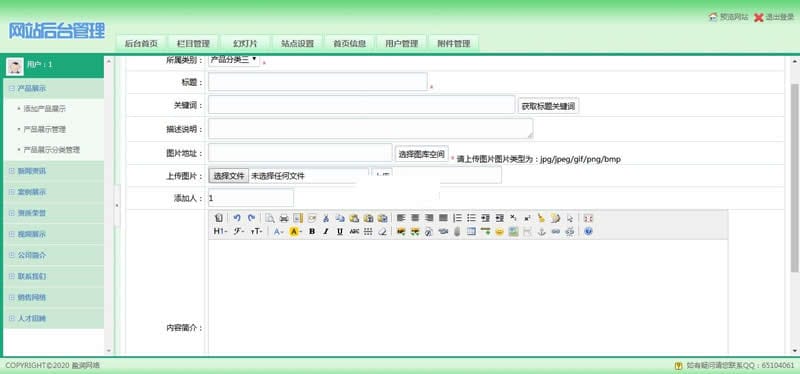Pick text color with the A icon
The width and height of the screenshot is (800, 374).
(x=279, y=231)
